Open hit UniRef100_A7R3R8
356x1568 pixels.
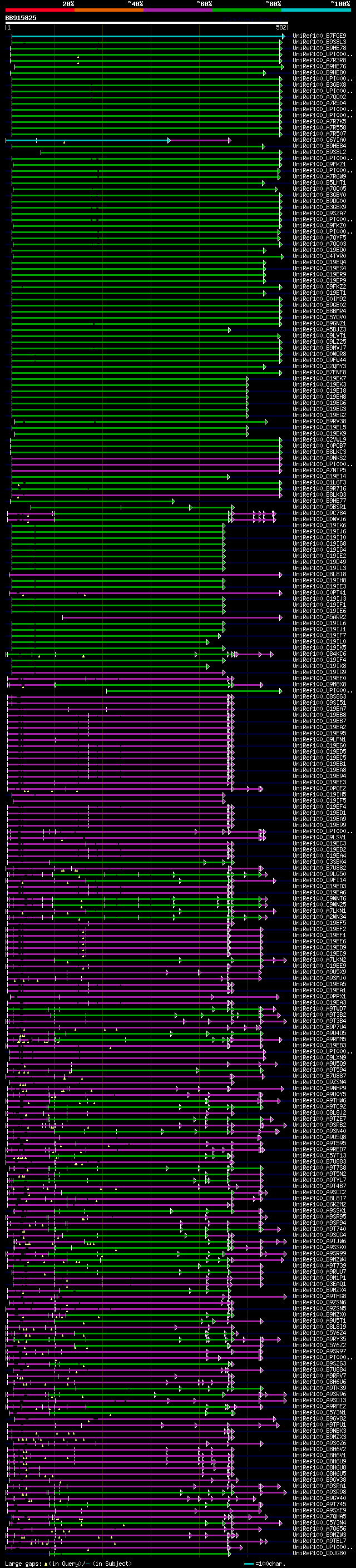tap(319, 60)
